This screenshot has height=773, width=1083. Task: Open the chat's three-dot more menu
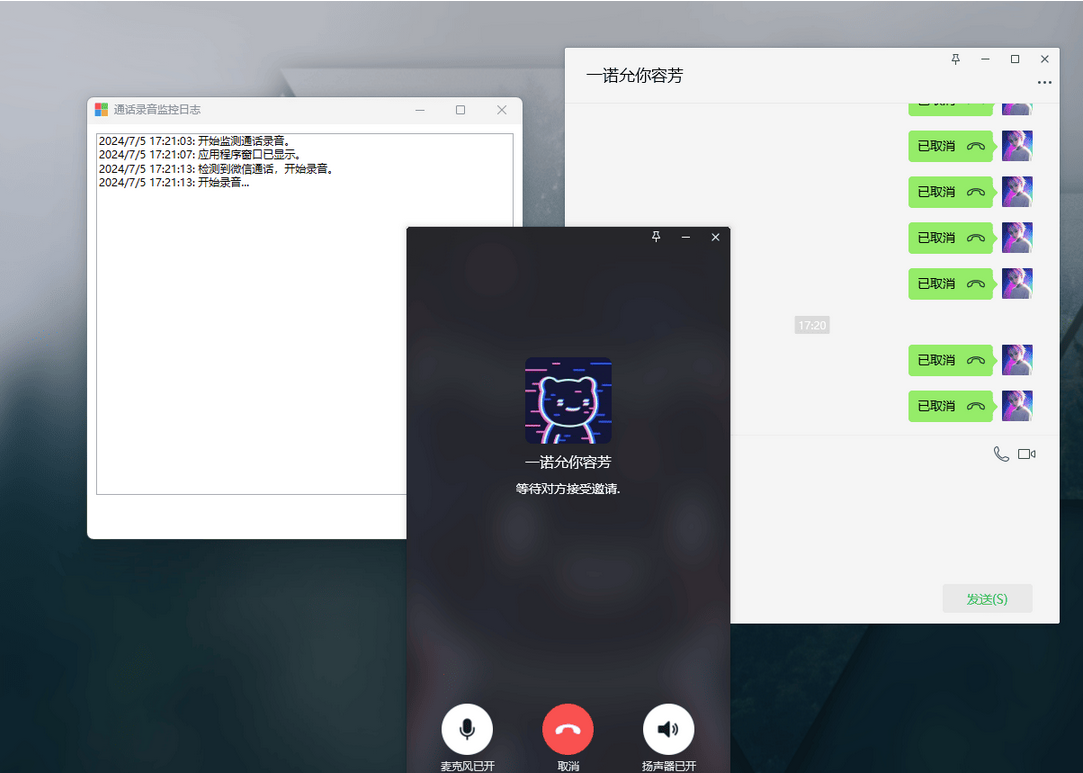coord(1044,82)
